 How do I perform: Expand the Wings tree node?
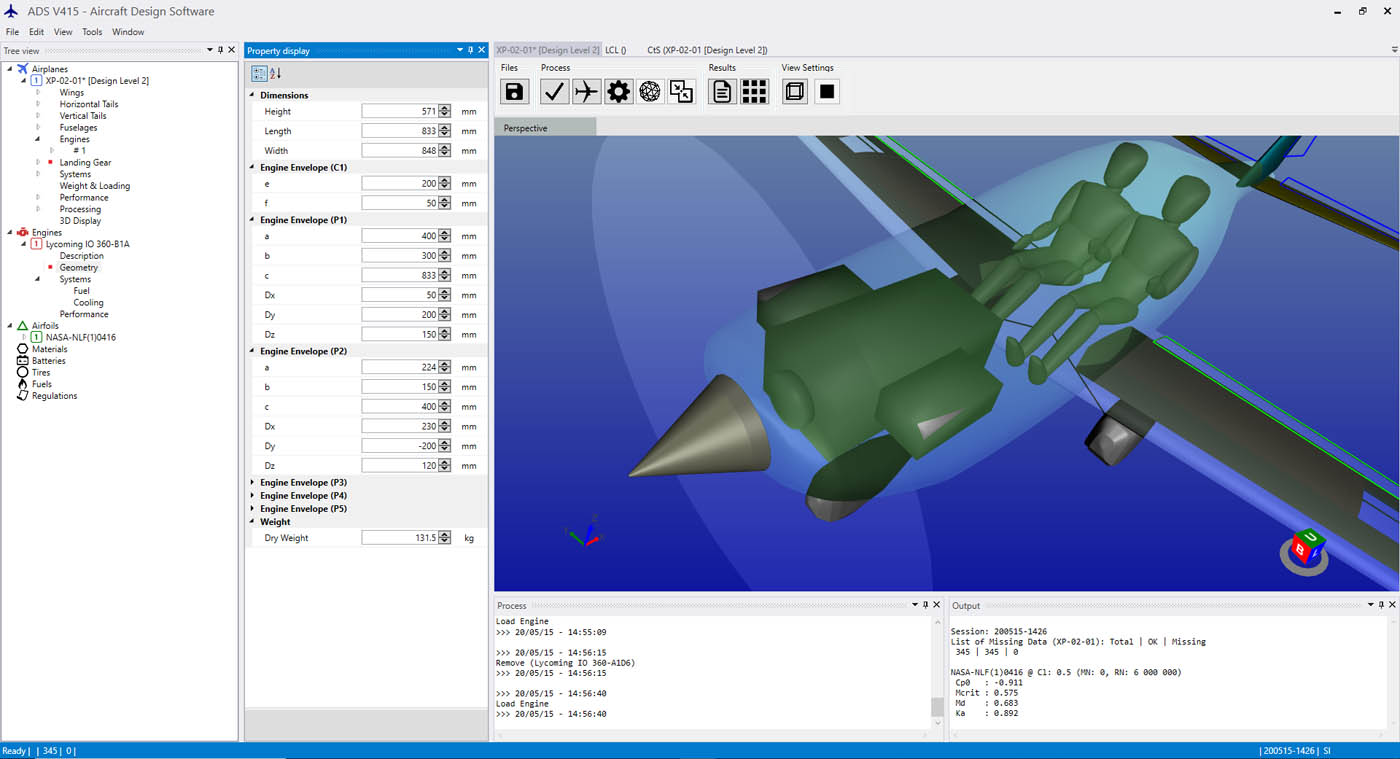(x=38, y=93)
